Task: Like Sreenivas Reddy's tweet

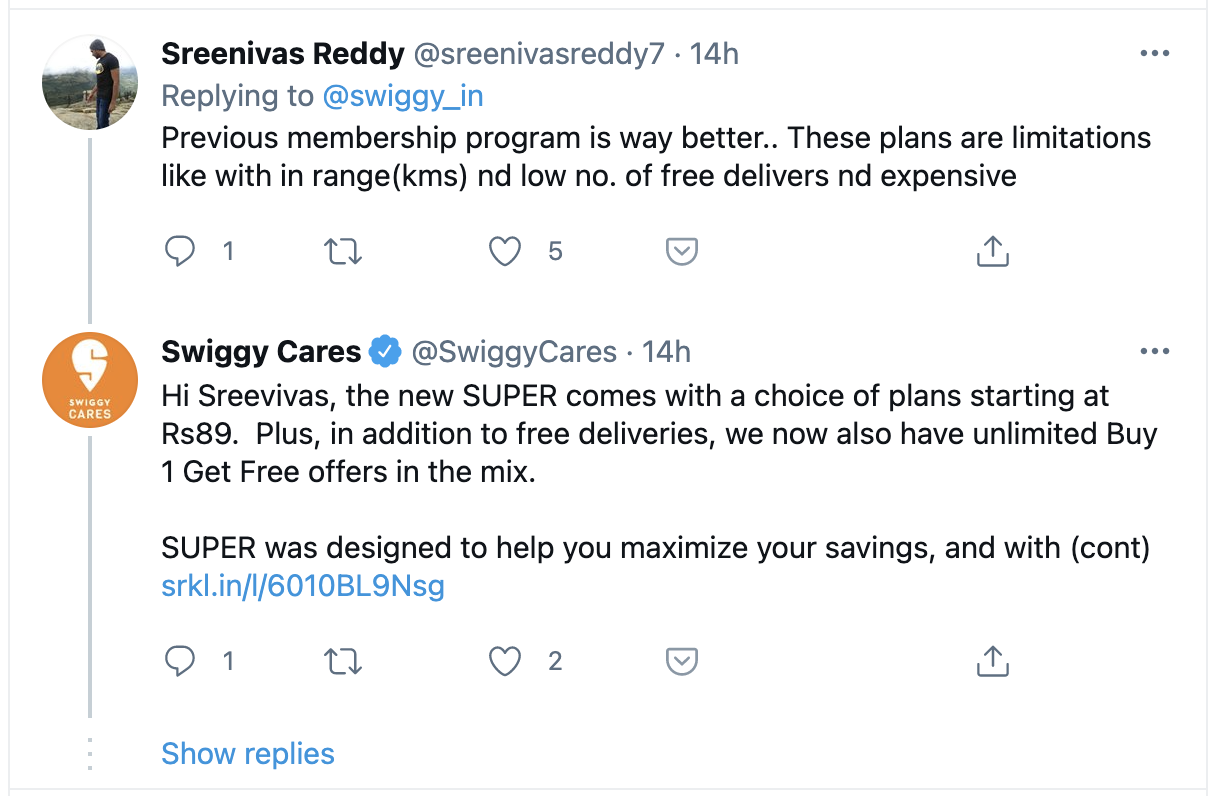Action: 505,252
